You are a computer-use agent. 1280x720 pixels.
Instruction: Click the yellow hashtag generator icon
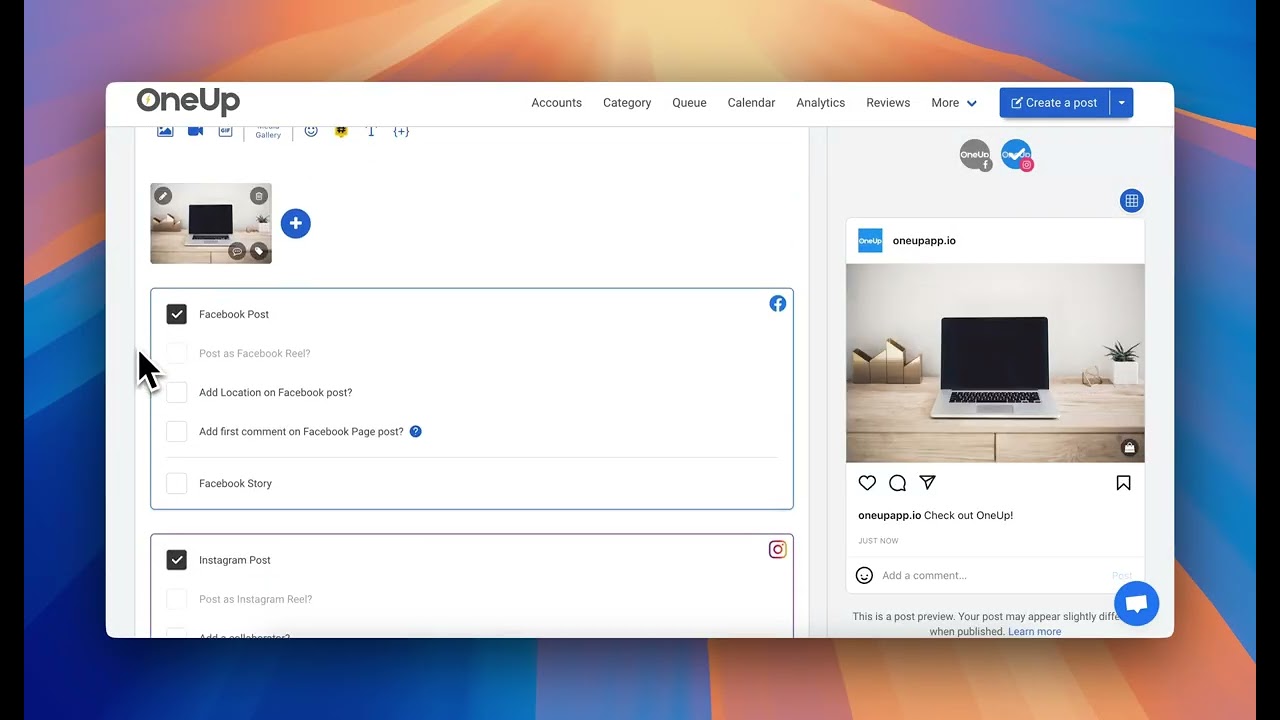pos(341,131)
